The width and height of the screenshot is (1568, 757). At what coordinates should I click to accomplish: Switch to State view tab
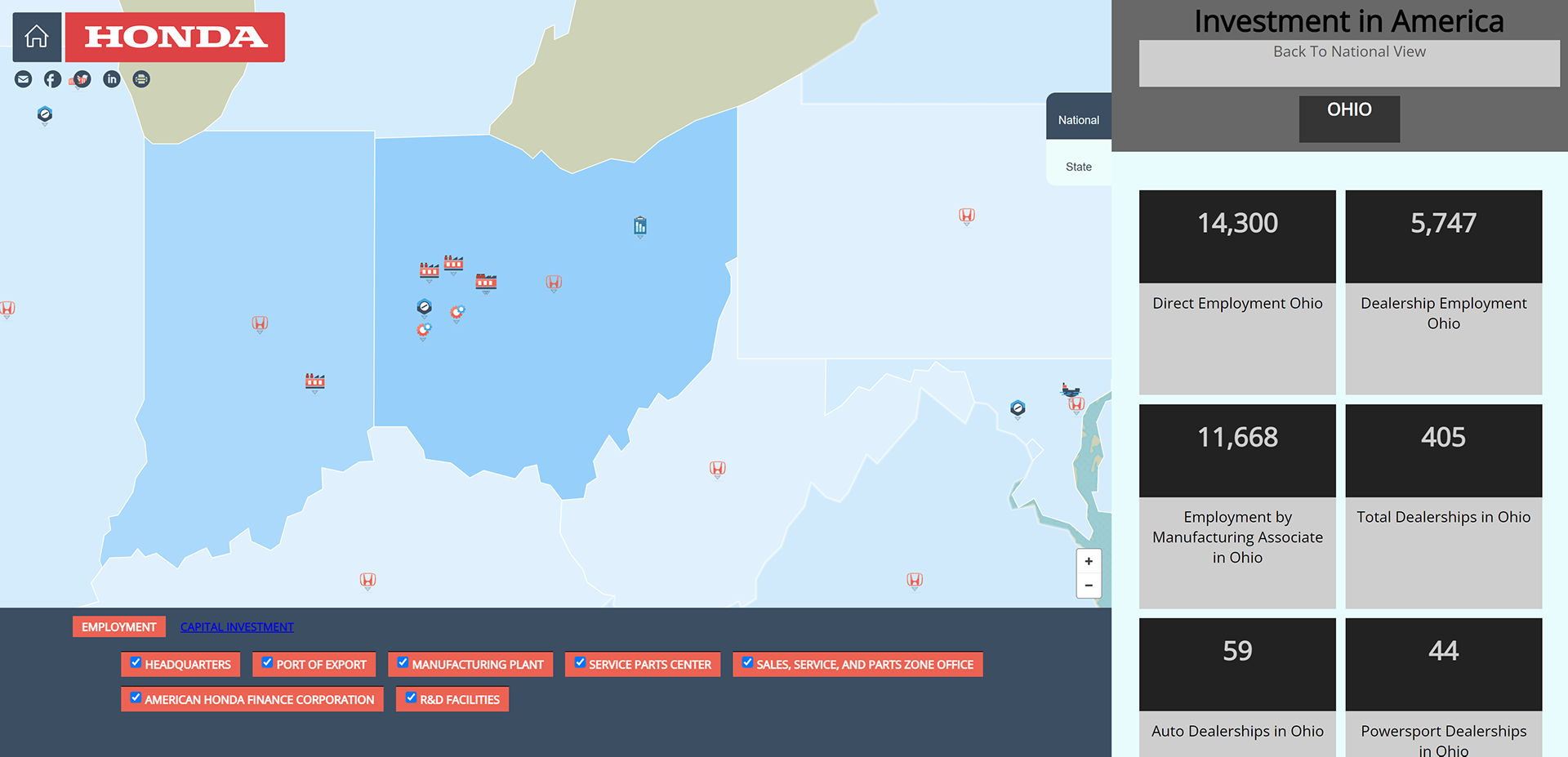(x=1079, y=163)
